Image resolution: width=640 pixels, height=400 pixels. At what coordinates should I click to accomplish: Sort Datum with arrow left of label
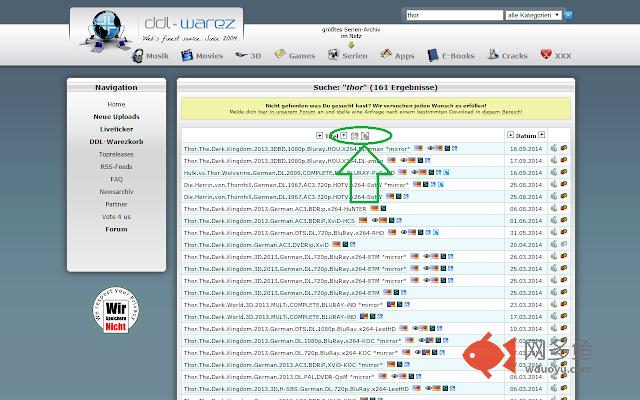point(510,135)
